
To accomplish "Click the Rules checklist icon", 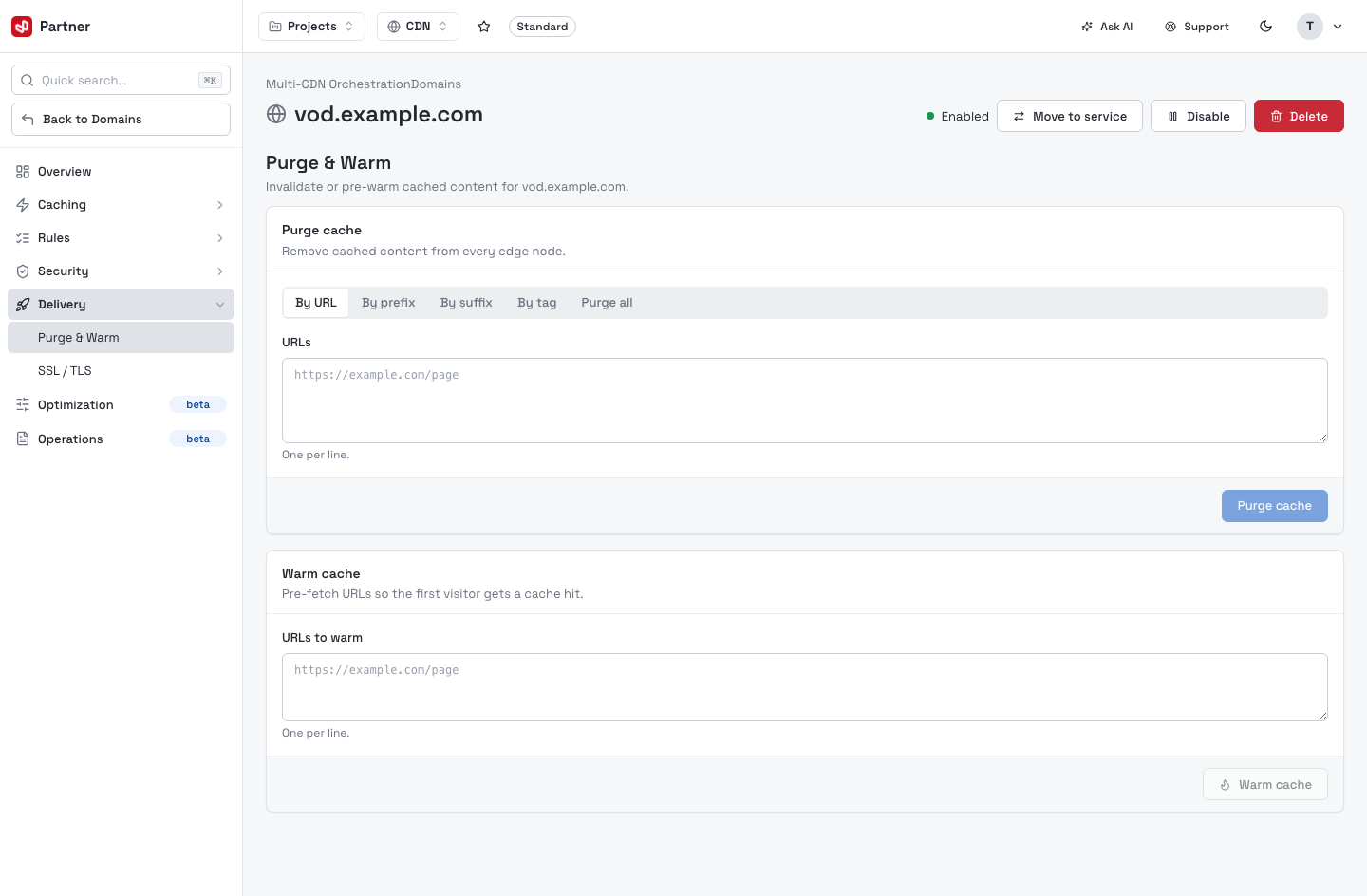I will [x=23, y=238].
